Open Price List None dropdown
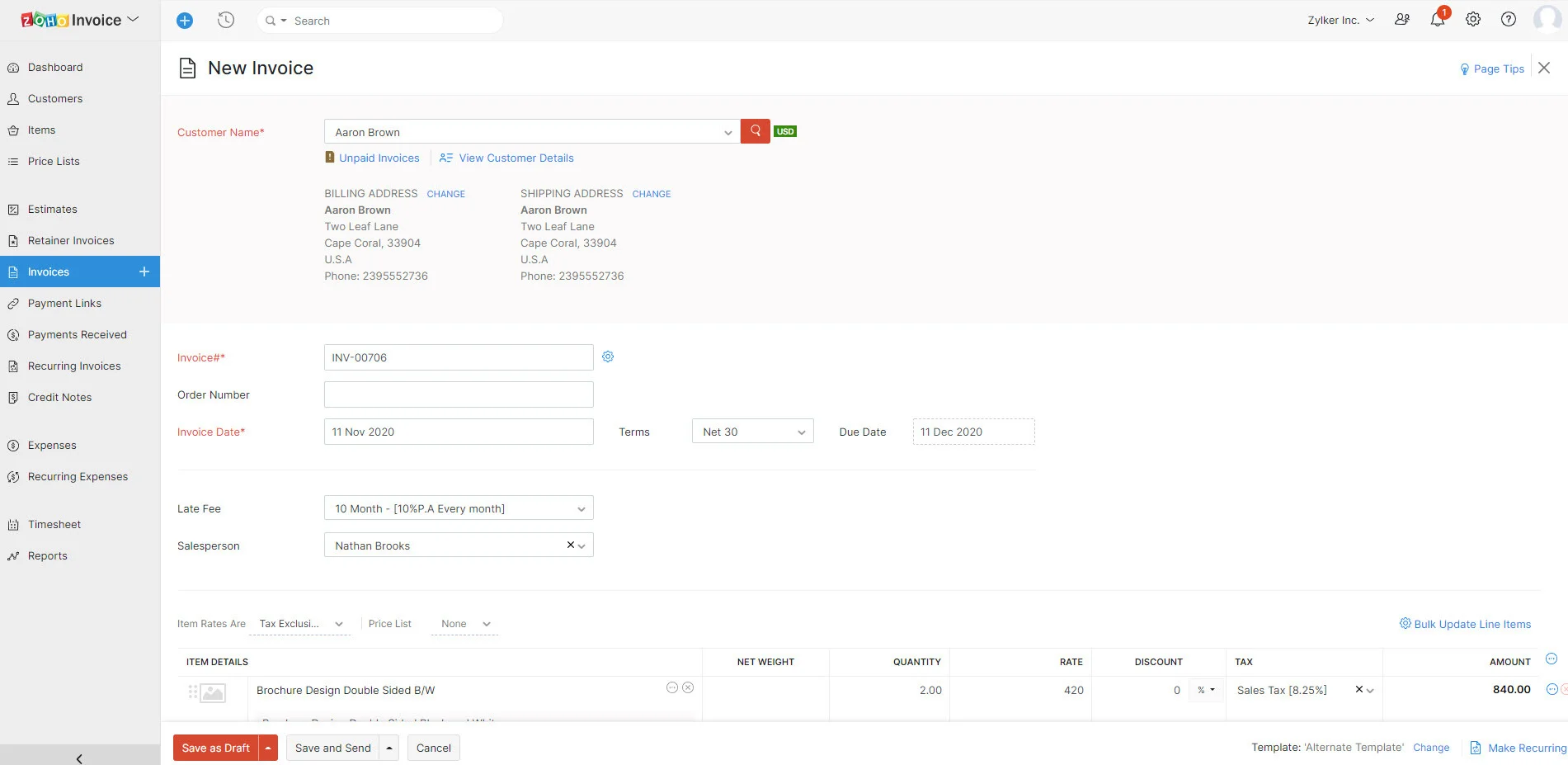 465,624
